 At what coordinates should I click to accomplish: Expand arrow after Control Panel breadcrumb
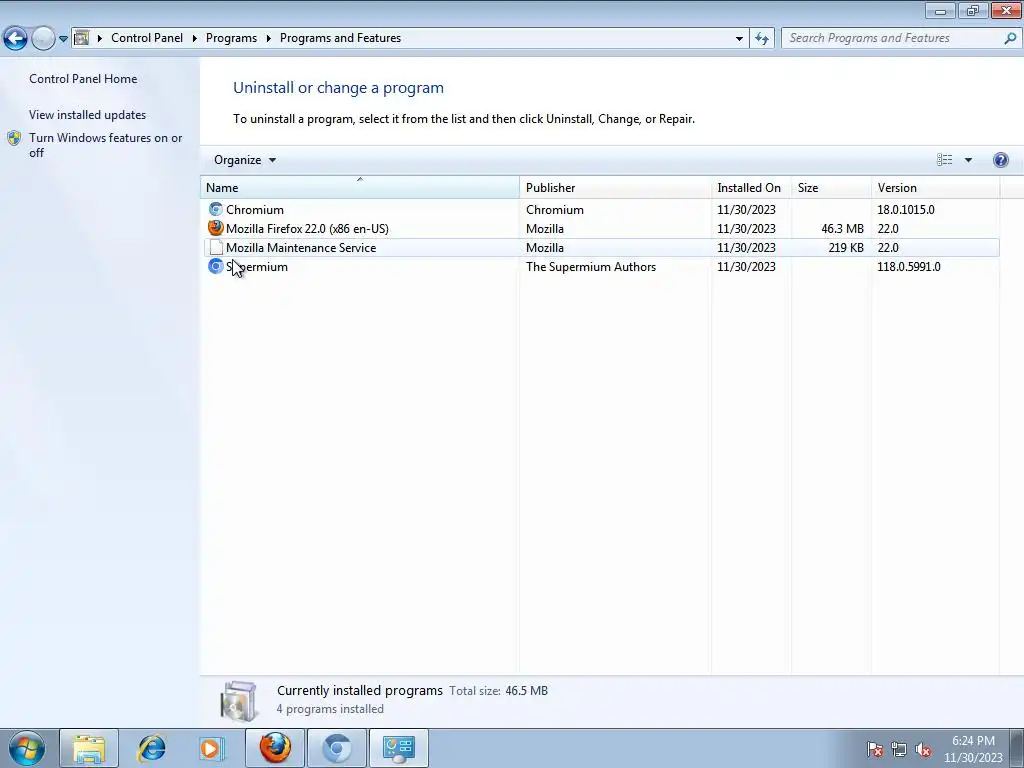195,39
